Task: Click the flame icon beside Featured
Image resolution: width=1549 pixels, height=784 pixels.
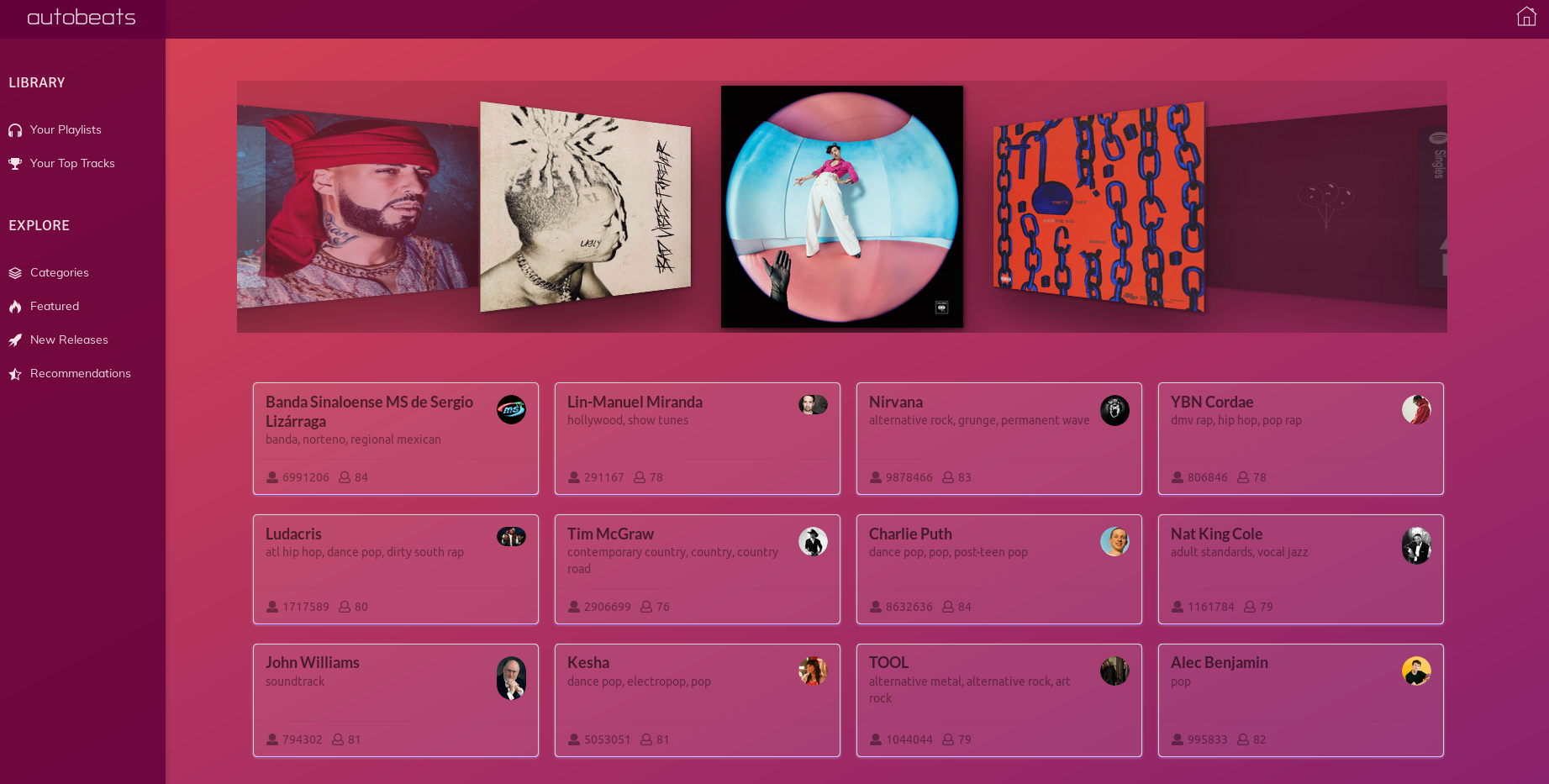Action: pos(15,307)
